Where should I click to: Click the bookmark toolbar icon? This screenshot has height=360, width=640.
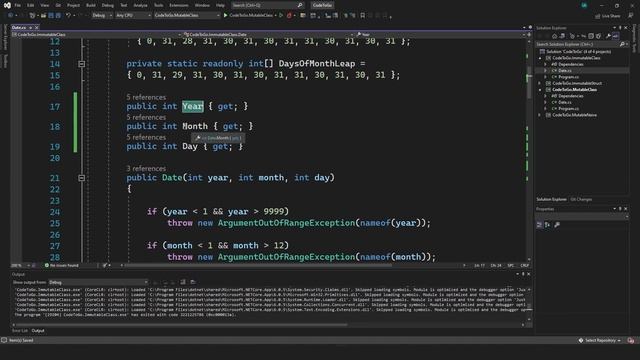[x=362, y=16]
